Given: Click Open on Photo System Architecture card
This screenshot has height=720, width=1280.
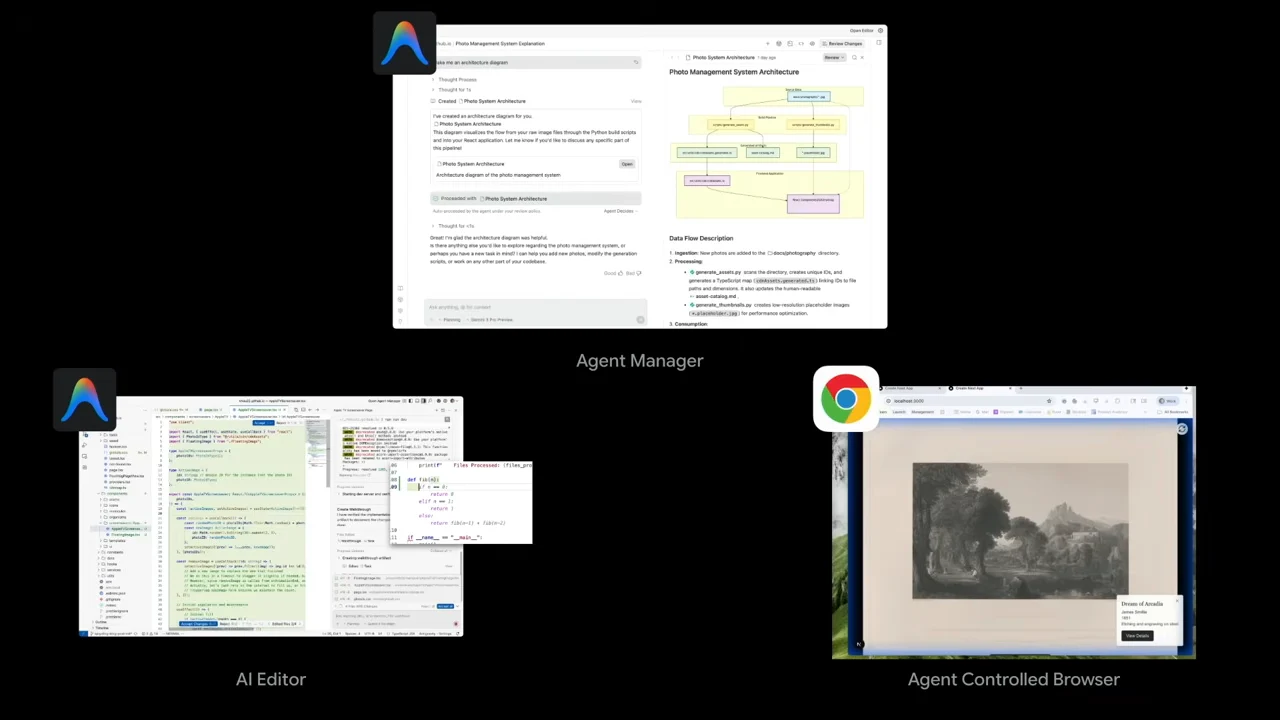Looking at the screenshot, I should point(627,164).
